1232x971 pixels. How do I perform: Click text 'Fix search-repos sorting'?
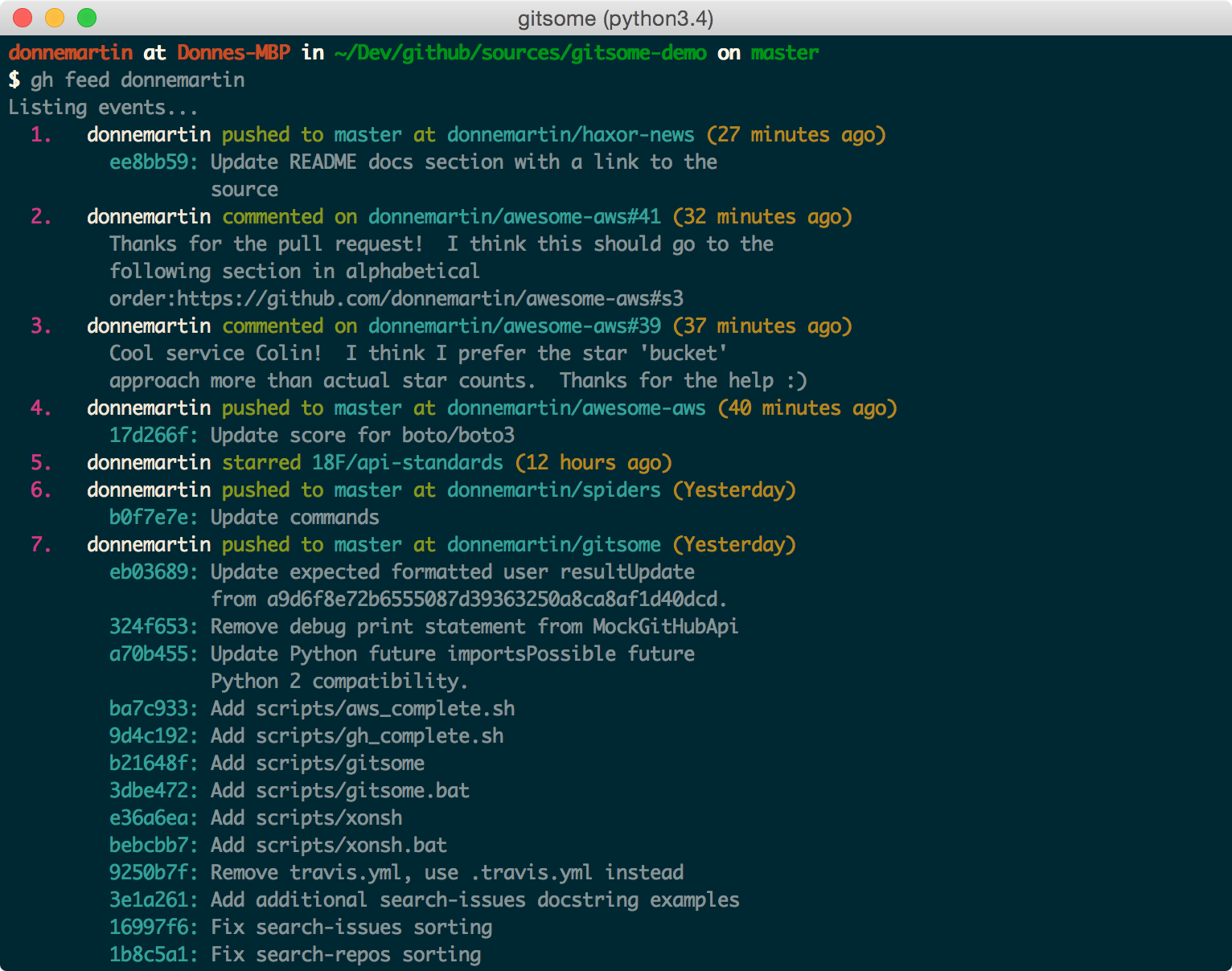(346, 955)
